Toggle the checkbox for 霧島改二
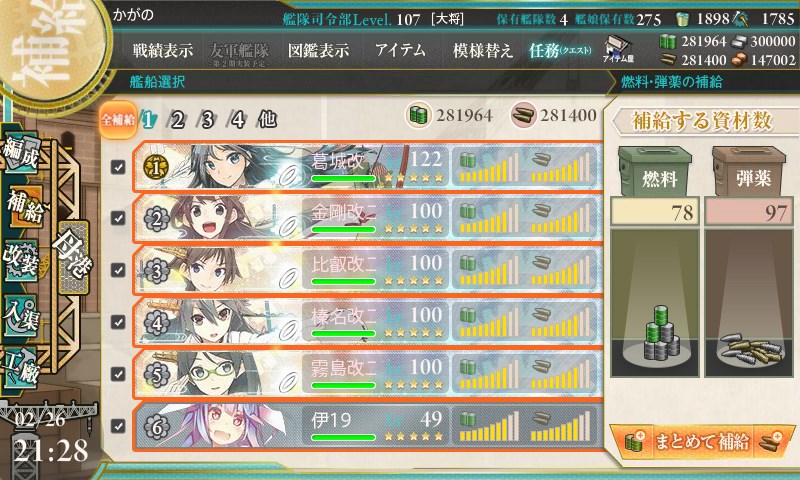The image size is (800, 480). click(118, 374)
